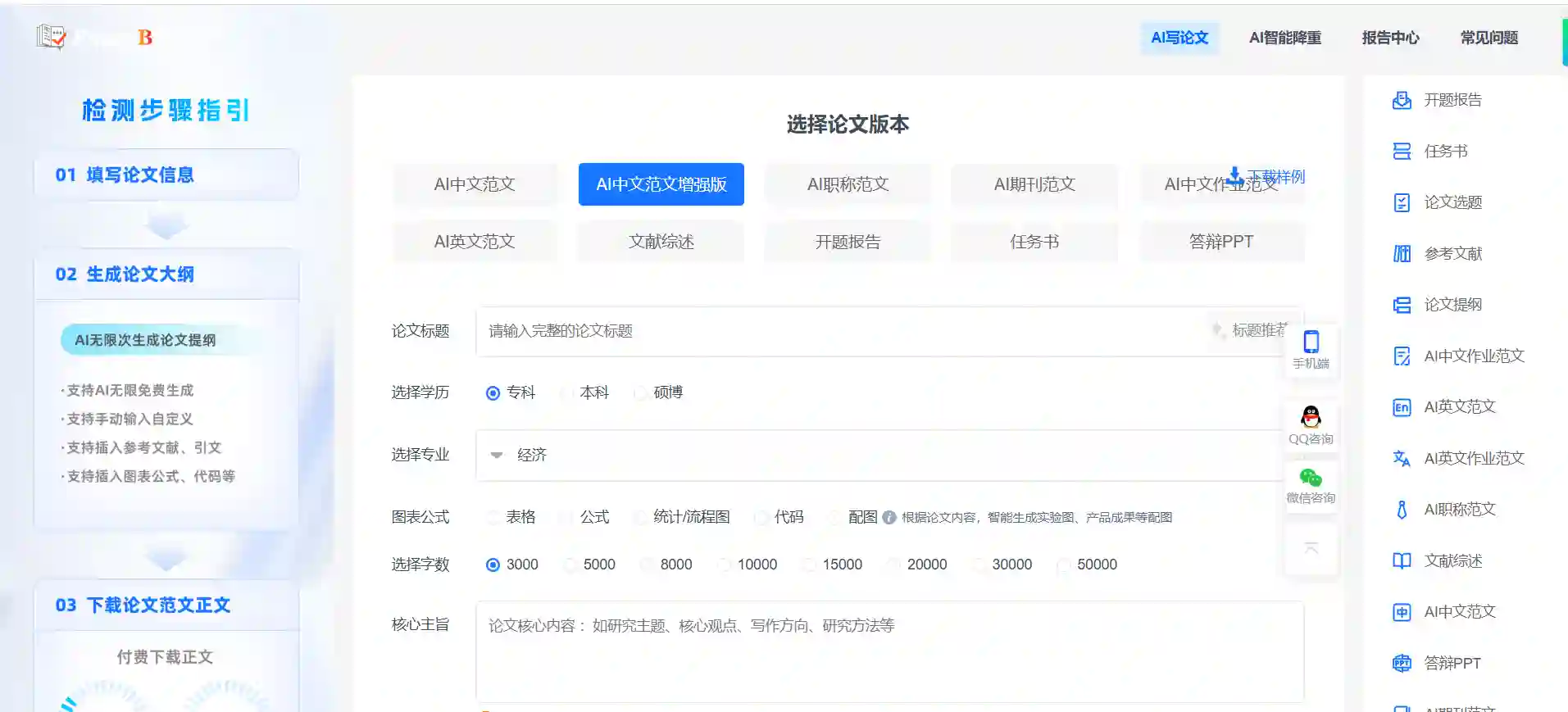
Task: Choose the AI中文范文 version button
Action: [x=475, y=184]
